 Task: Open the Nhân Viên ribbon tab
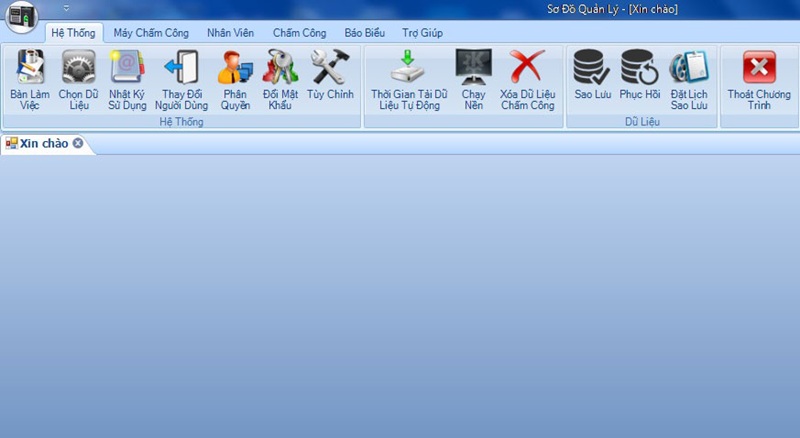[230, 32]
